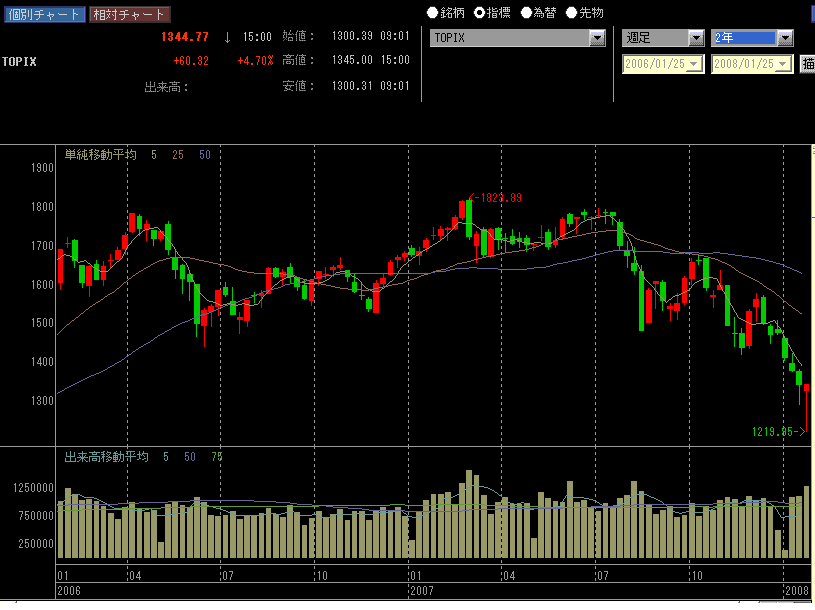815x610 pixels.
Task: Select the 75 volume average legend
Action: click(217, 456)
